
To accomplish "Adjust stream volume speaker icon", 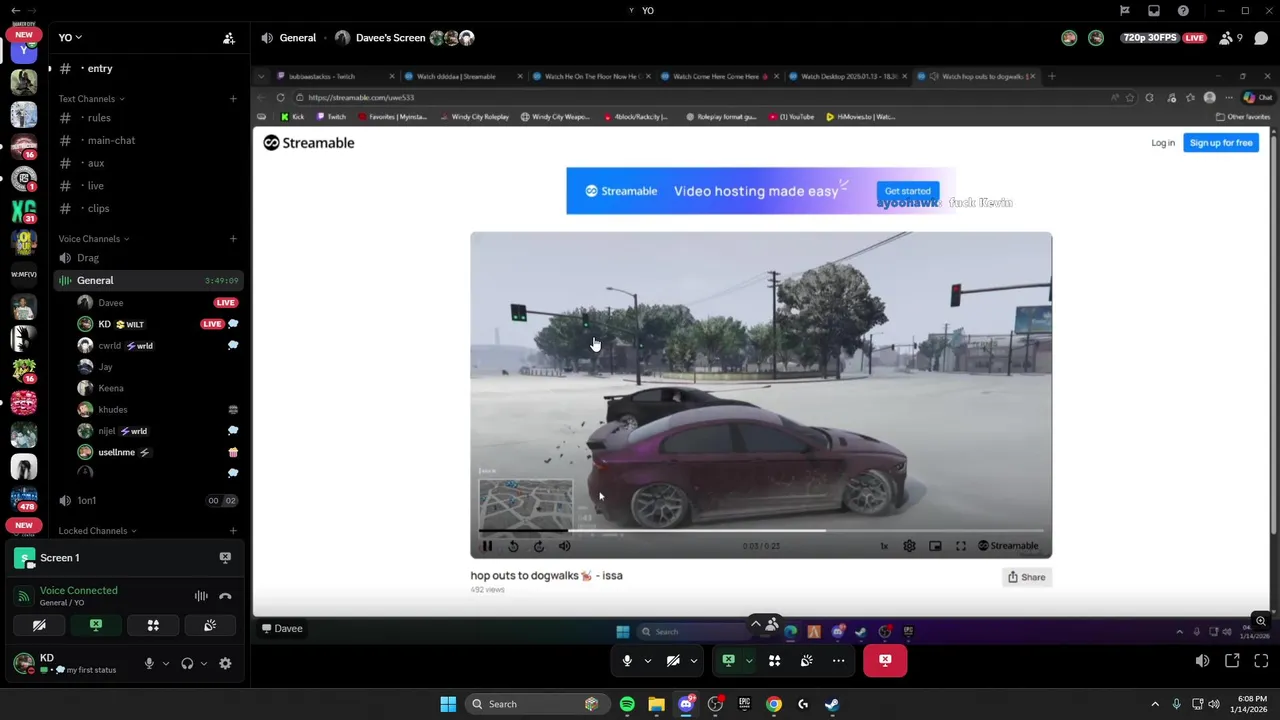I will pos(1202,661).
